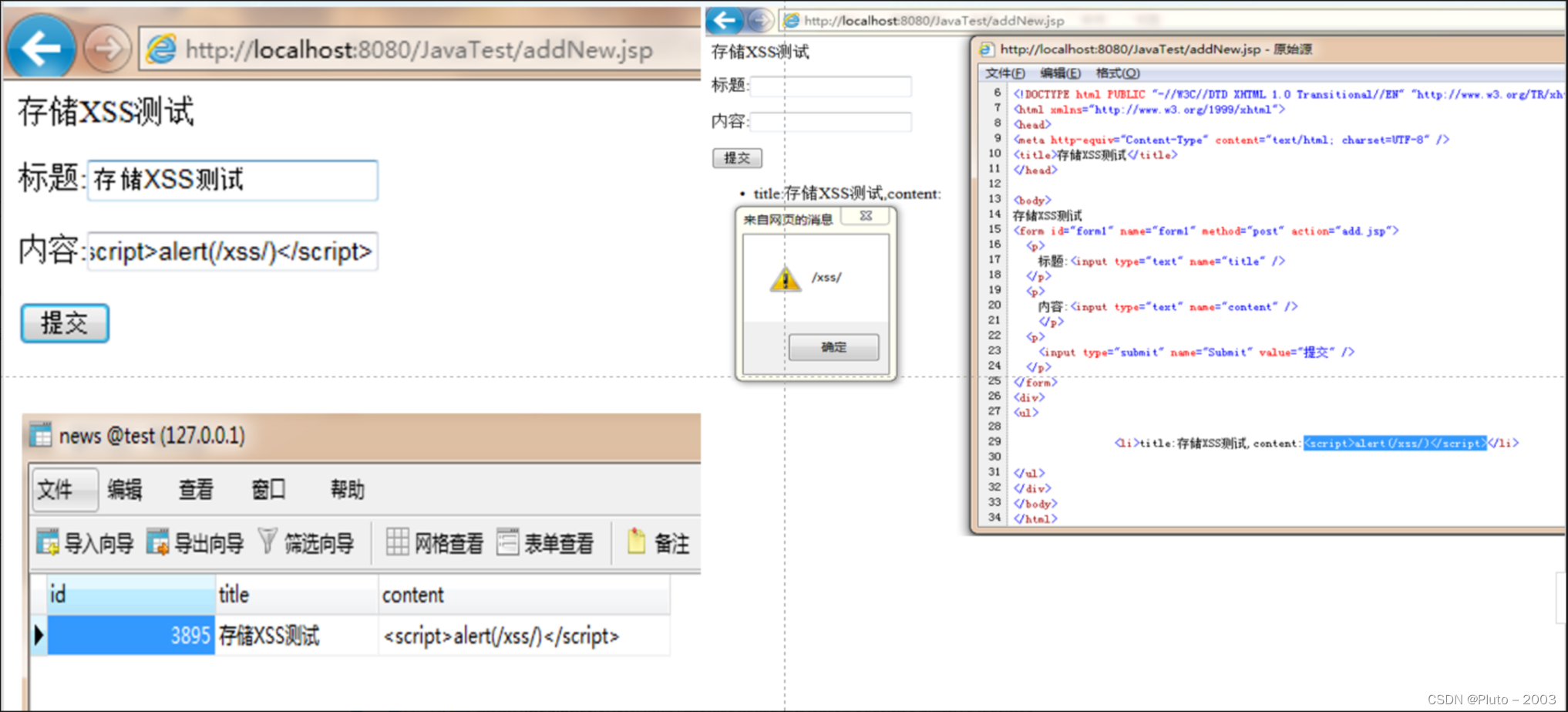Go back in the left browser window

tap(41, 48)
